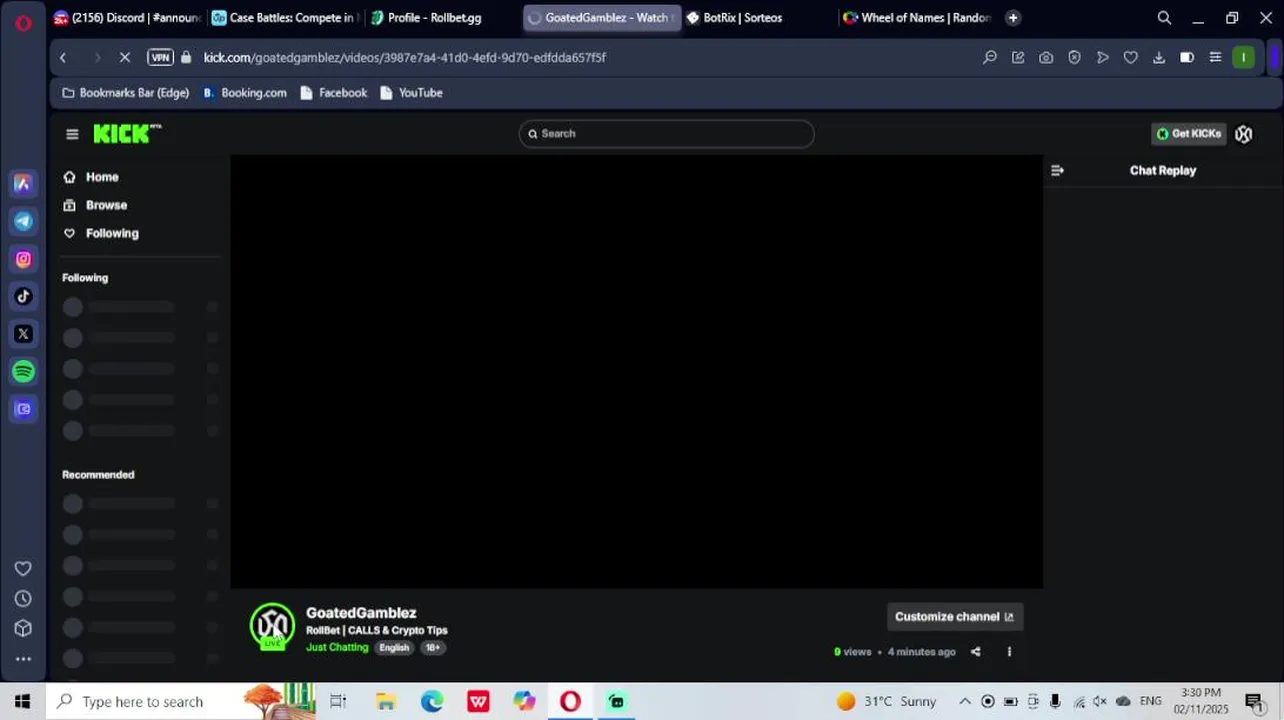Open a new browser tab
The image size is (1284, 720).
[x=1013, y=18]
